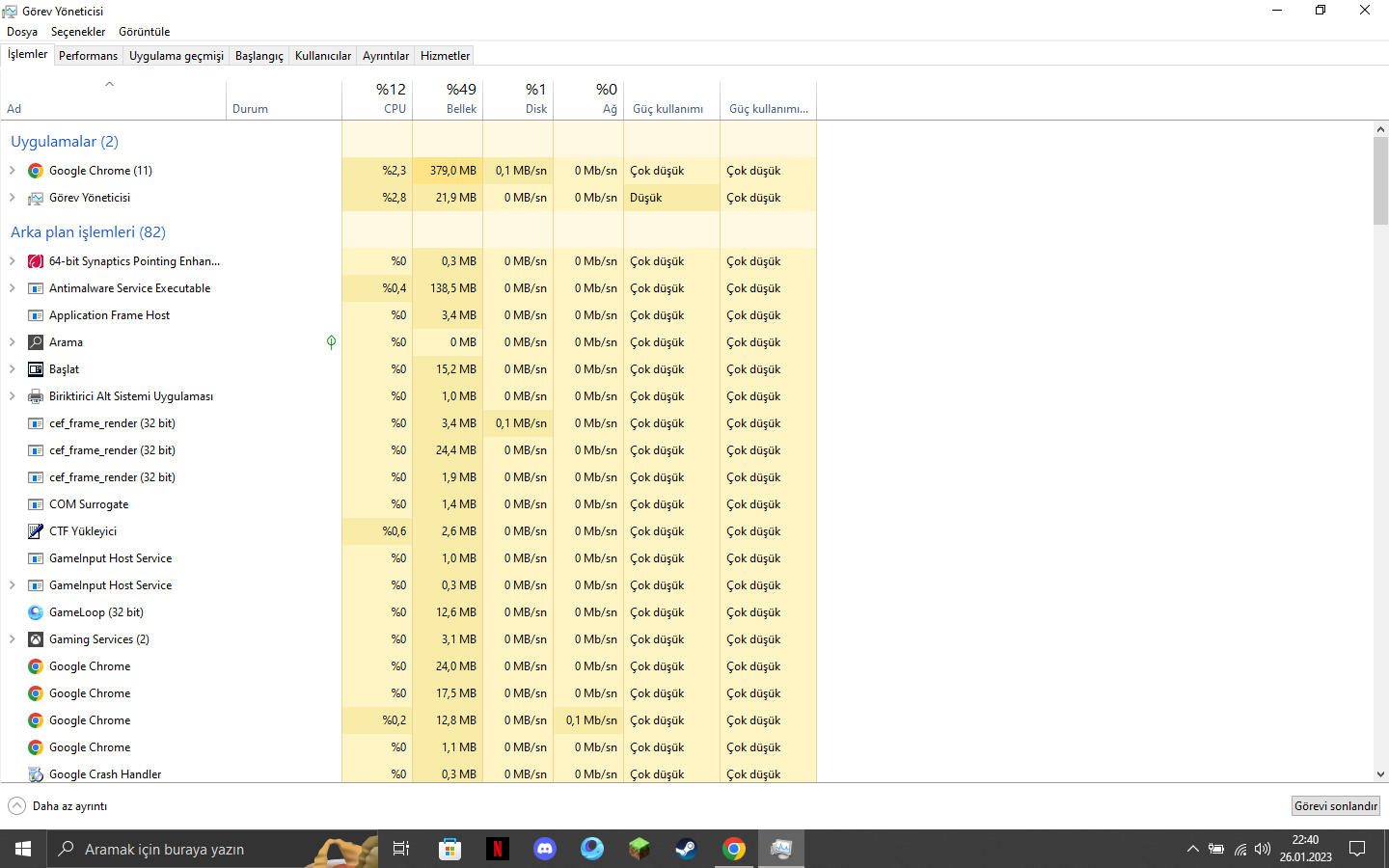Switch to the Uygulama geçmişi tab
1389x868 pixels.
177,56
